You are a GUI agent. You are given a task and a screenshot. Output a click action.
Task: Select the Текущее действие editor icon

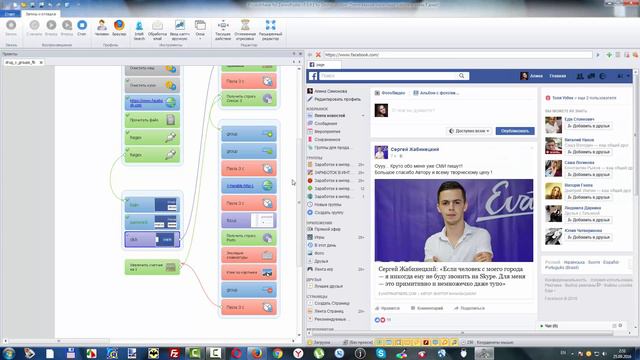pyautogui.click(x=223, y=25)
